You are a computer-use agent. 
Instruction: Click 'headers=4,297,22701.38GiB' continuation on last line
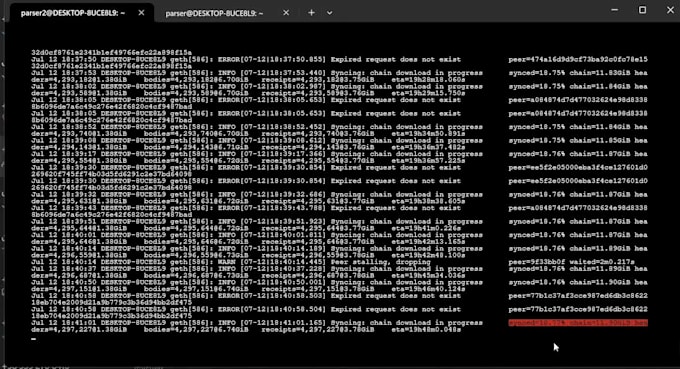tap(79, 330)
